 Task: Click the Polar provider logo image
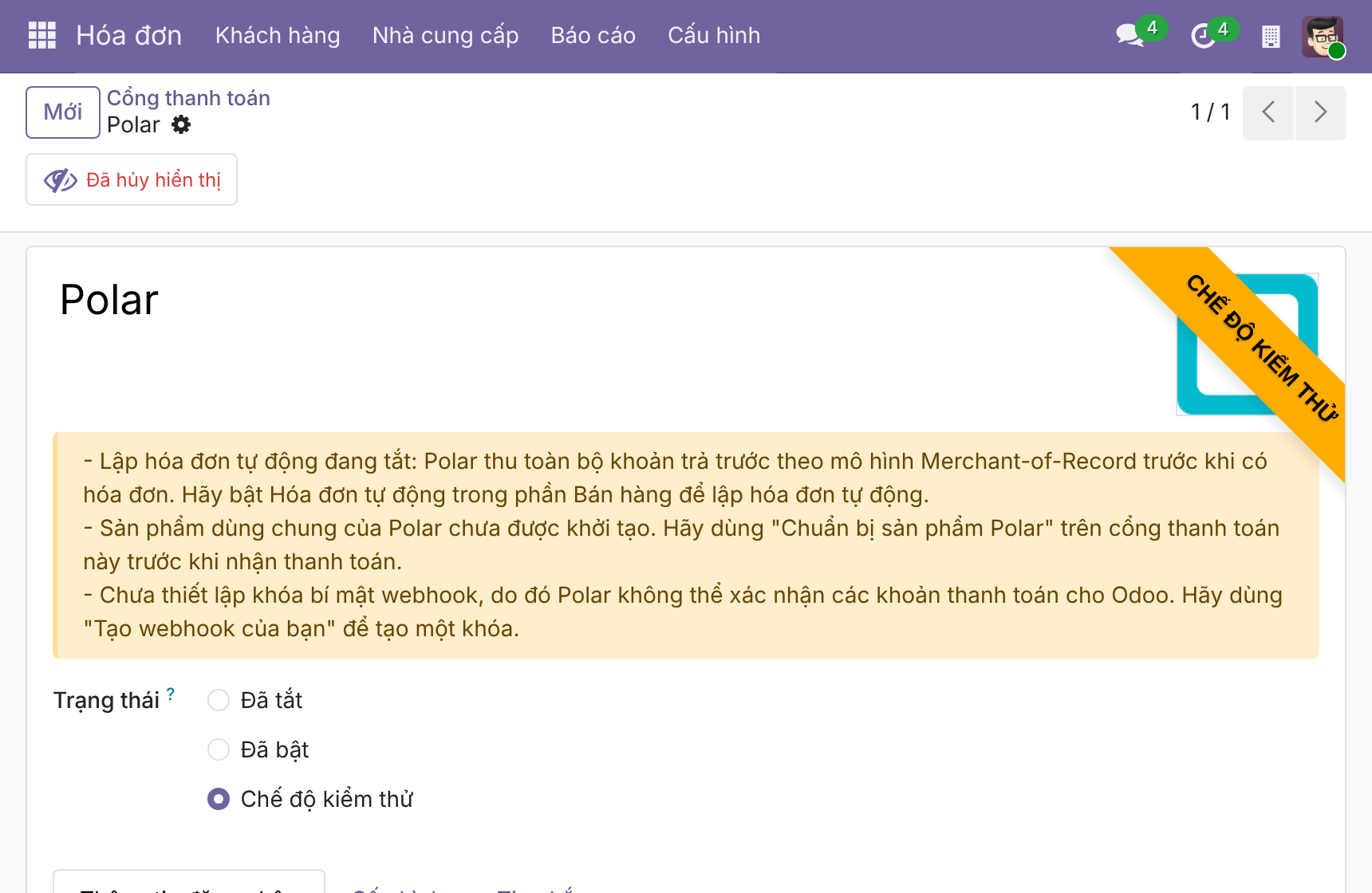click(x=1248, y=344)
